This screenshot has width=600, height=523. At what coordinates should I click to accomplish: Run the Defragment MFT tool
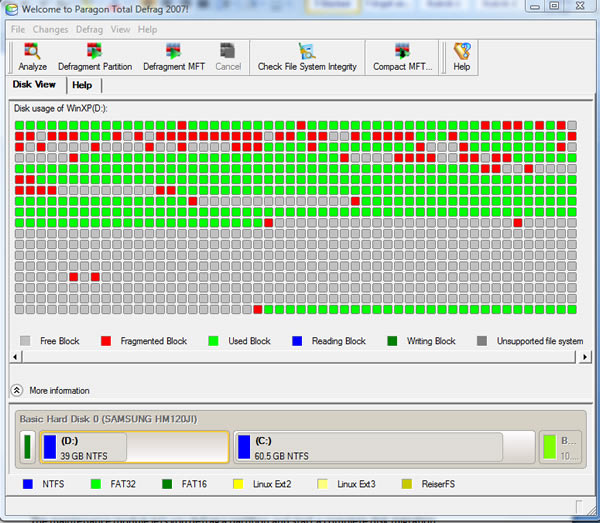pyautogui.click(x=174, y=57)
